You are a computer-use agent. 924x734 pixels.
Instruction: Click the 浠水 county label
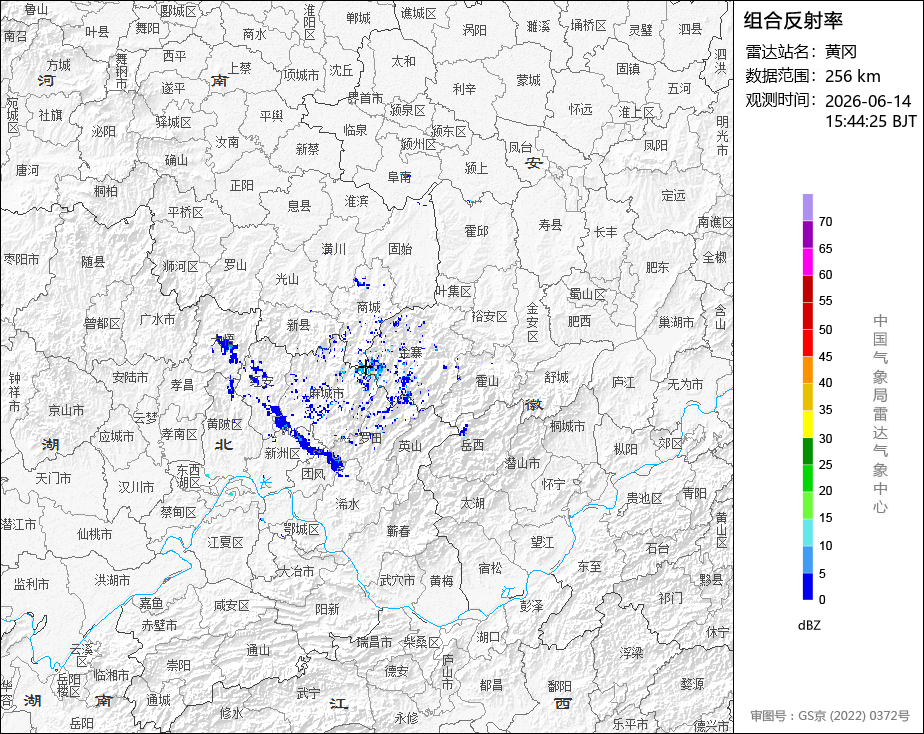tap(347, 504)
